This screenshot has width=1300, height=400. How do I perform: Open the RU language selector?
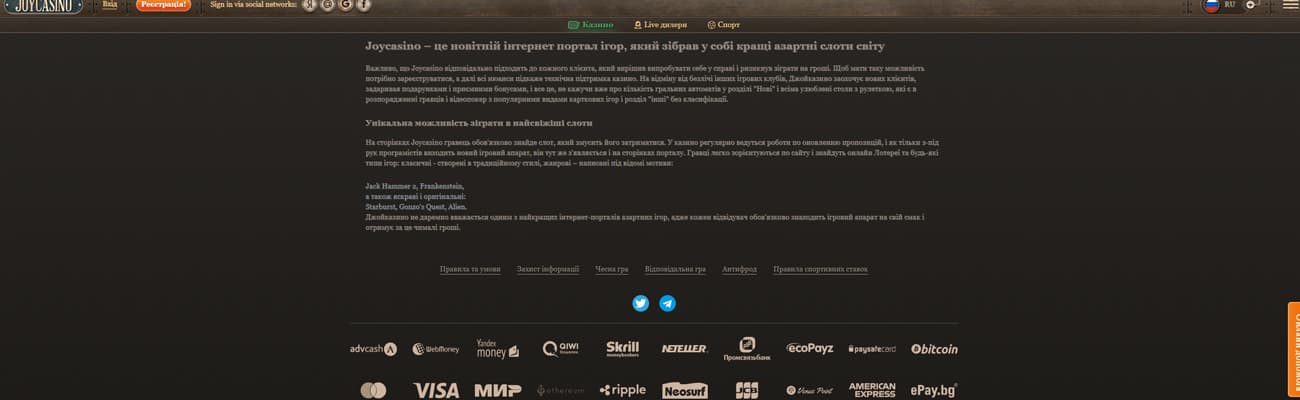[1229, 5]
